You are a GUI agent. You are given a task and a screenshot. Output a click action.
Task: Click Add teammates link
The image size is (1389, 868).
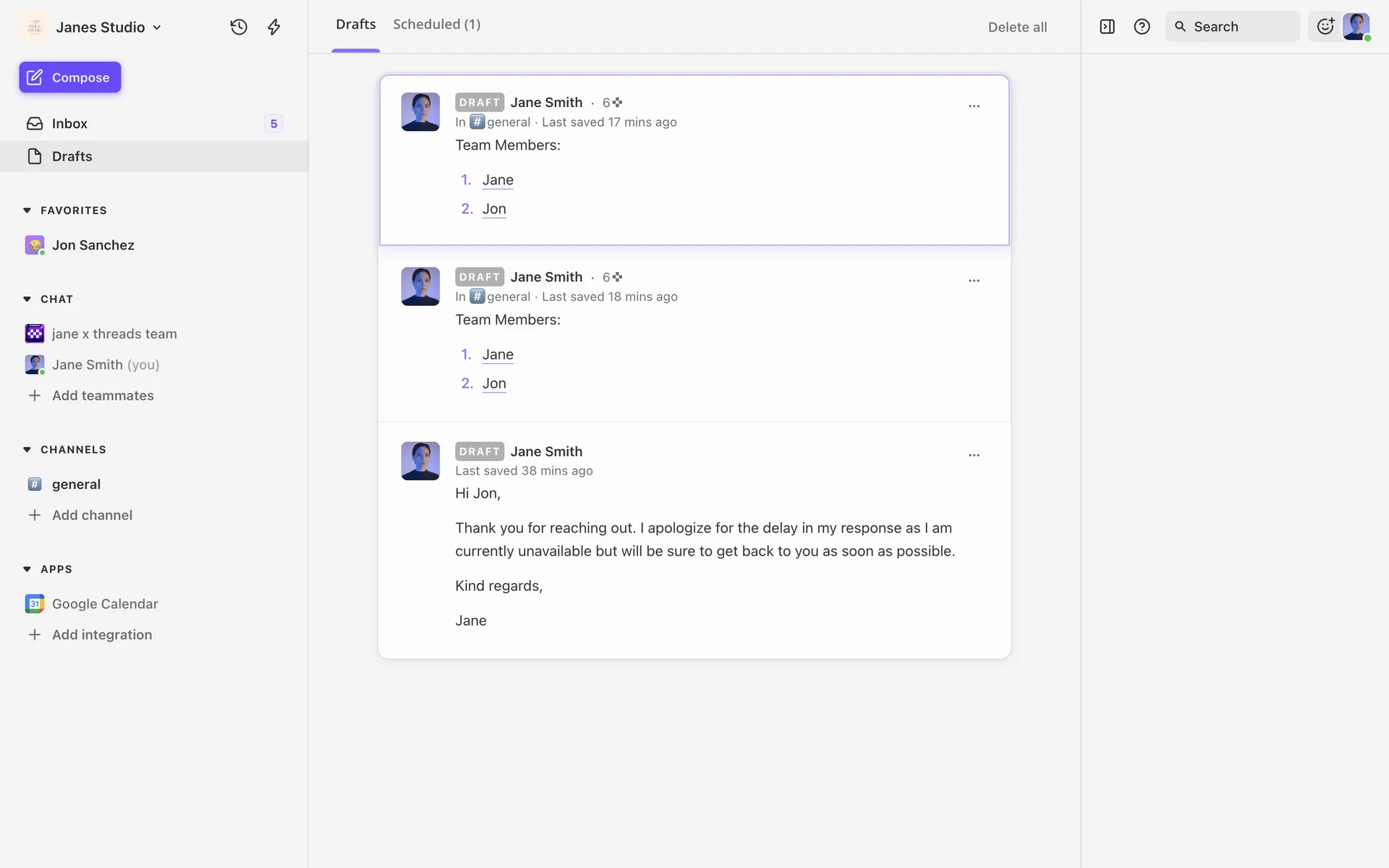[103, 396]
